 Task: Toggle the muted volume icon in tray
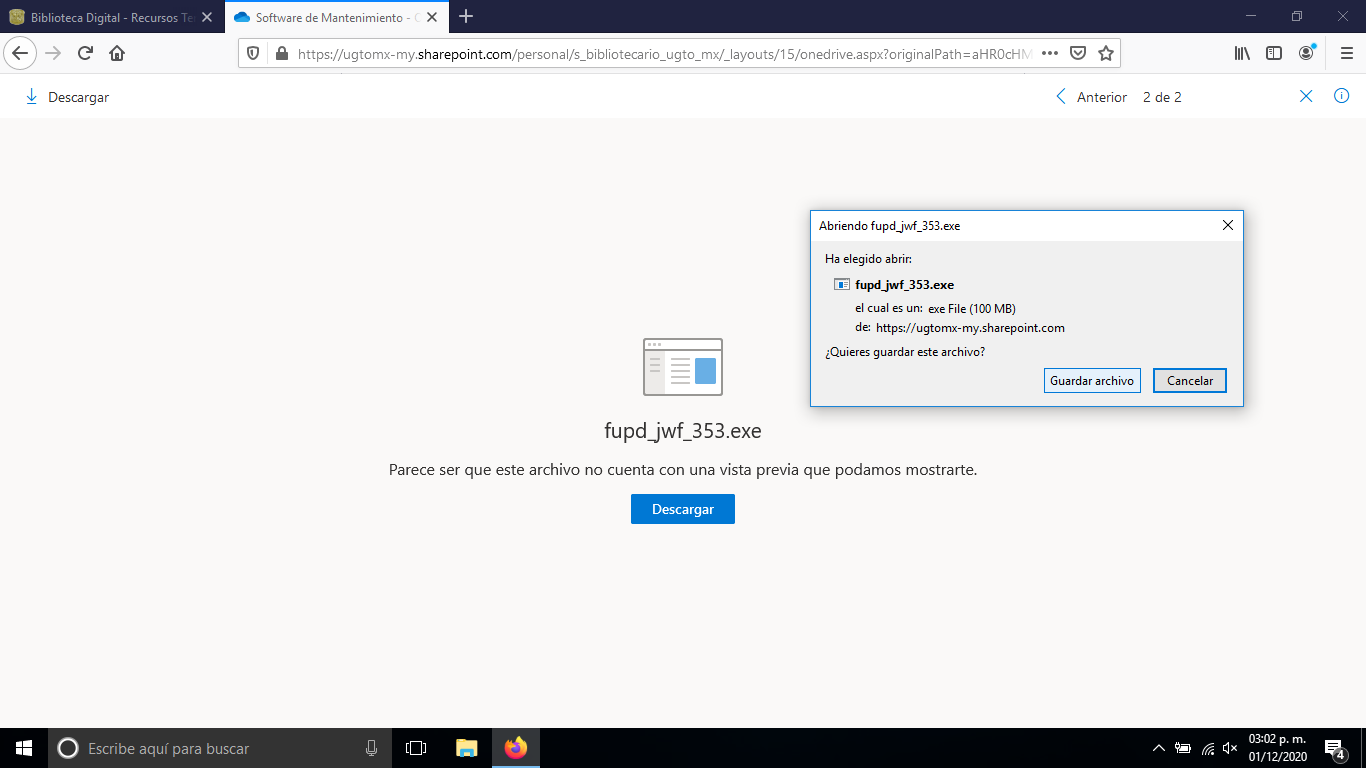tap(1230, 748)
